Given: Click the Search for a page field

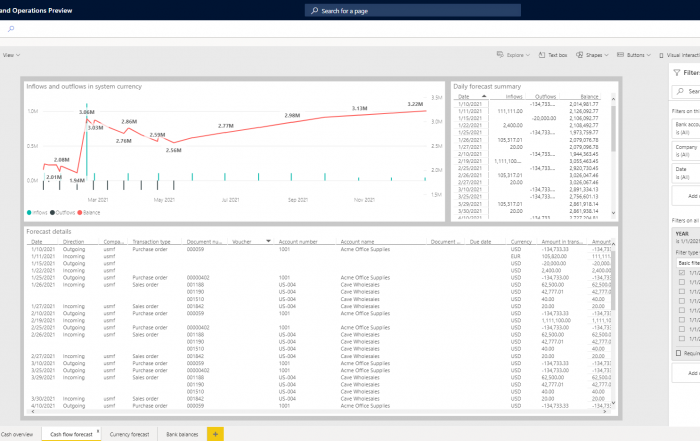Looking at the screenshot, I should (412, 10).
